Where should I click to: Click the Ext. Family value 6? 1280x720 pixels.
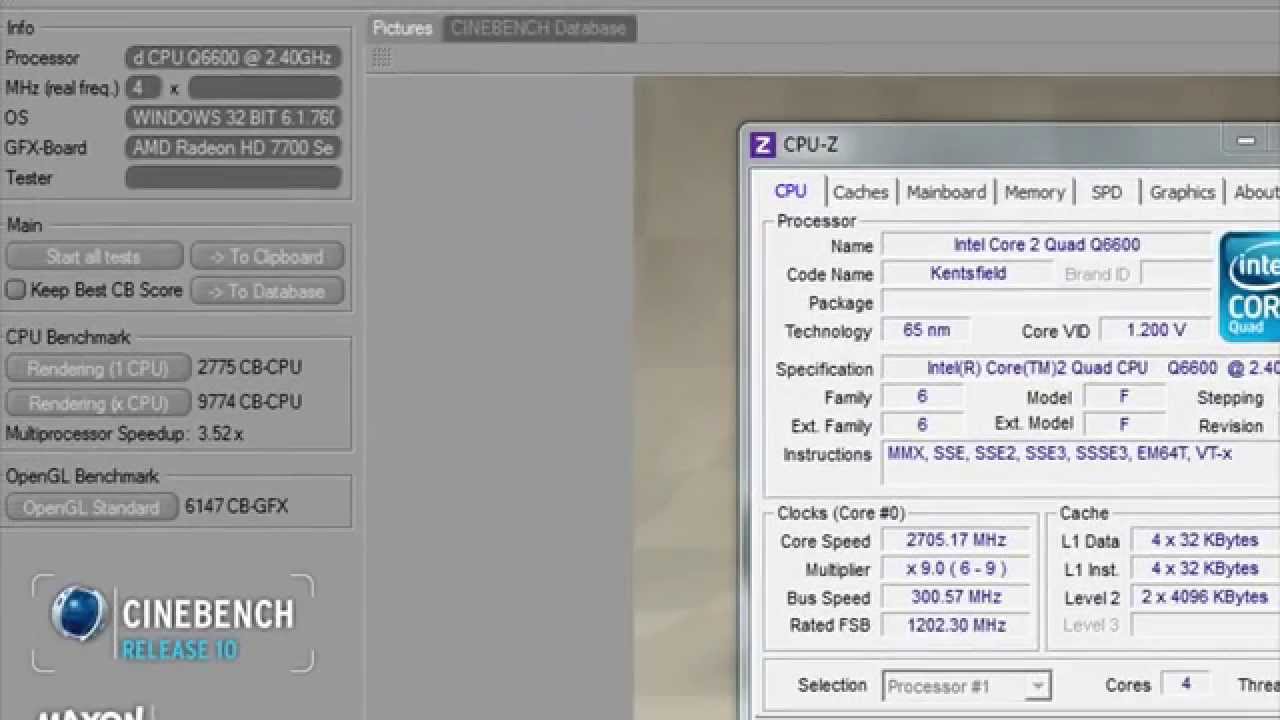(x=922, y=424)
